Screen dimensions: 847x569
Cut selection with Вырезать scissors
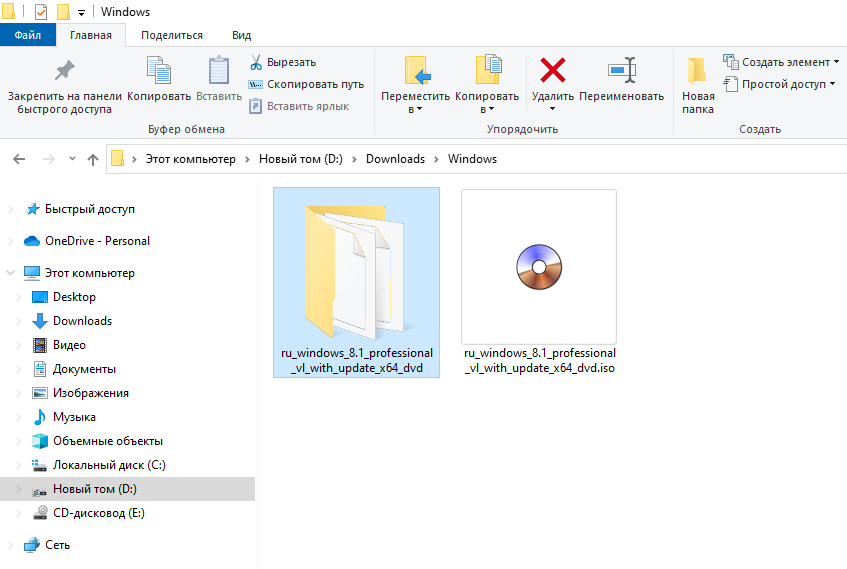click(x=283, y=62)
